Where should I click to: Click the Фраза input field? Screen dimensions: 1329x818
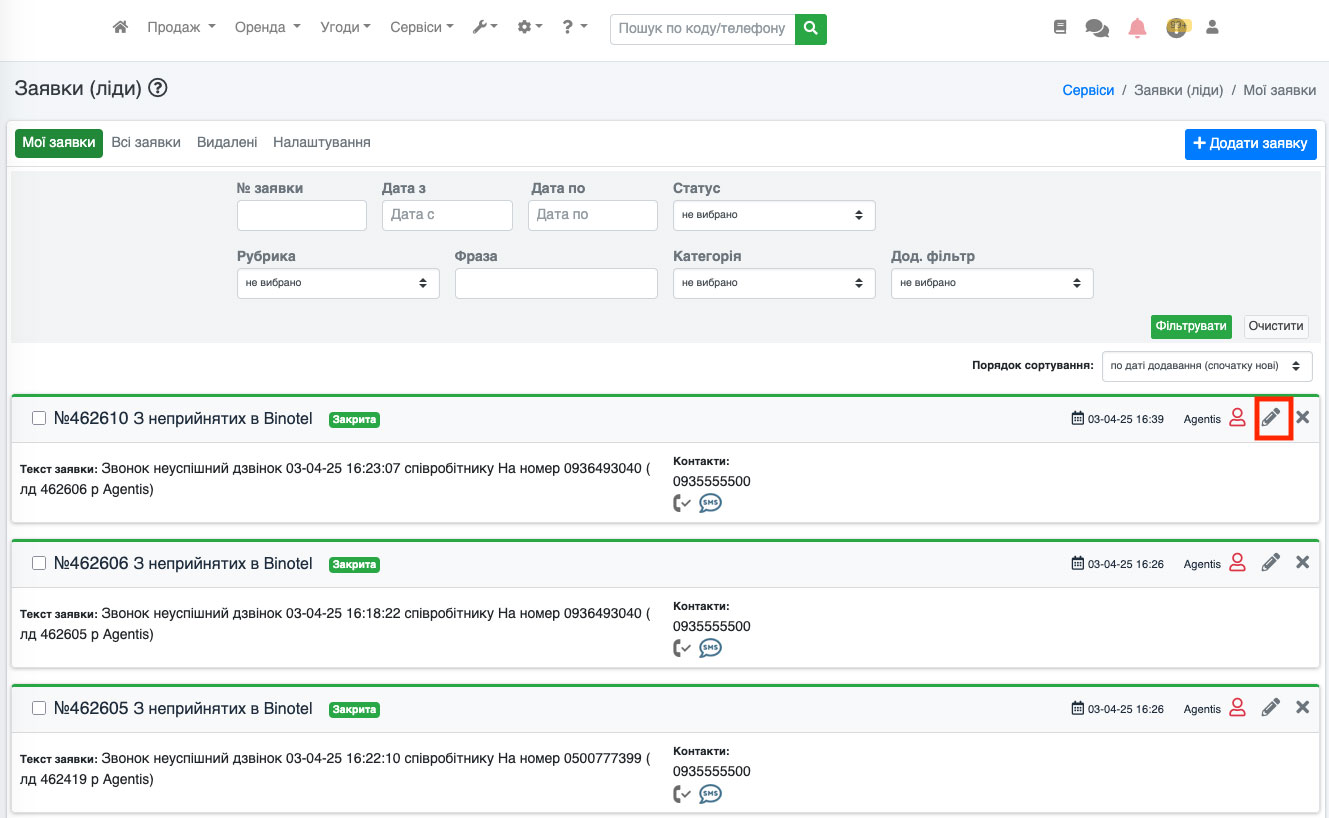click(x=556, y=283)
